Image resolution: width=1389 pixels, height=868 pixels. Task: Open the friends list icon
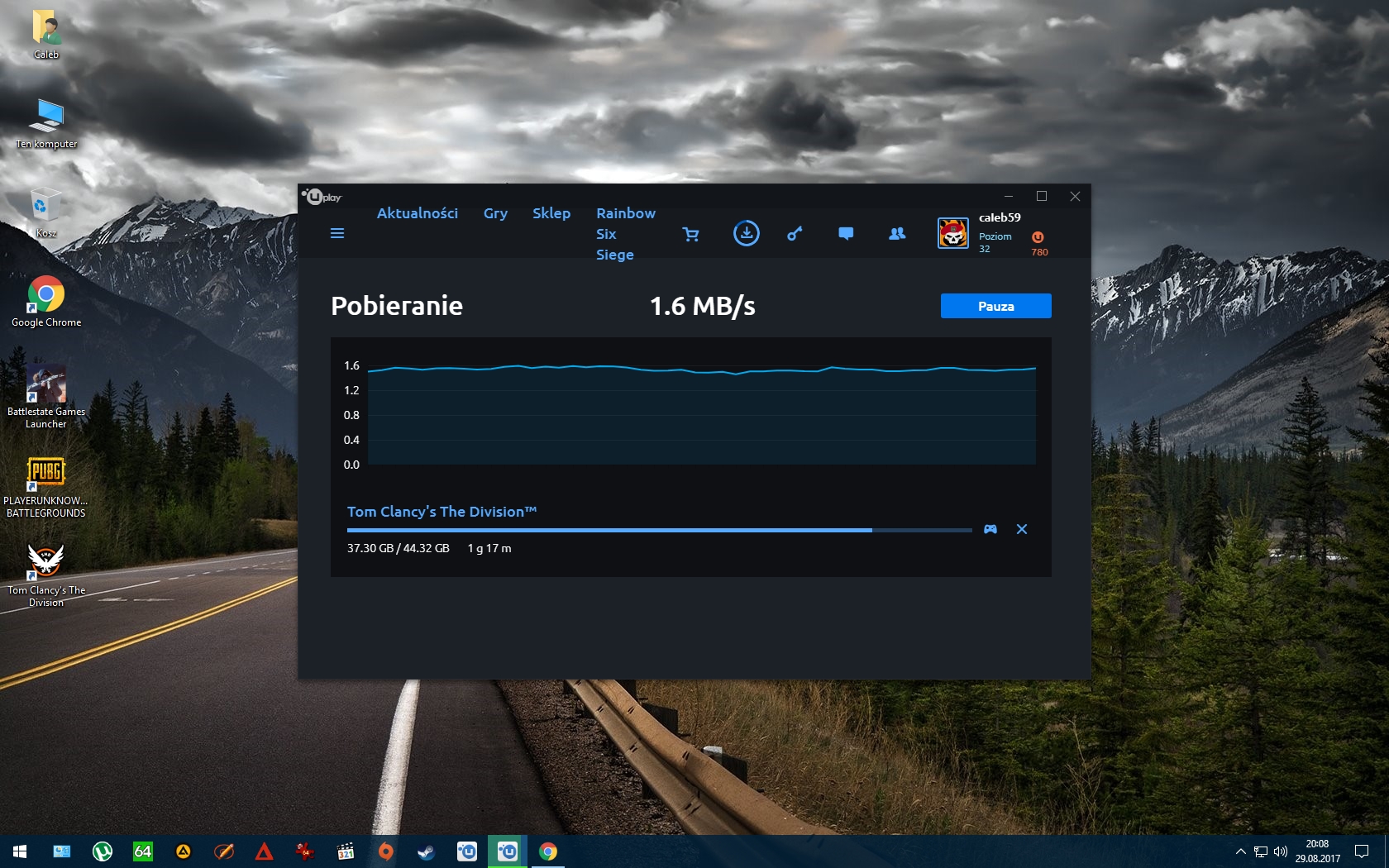pyautogui.click(x=897, y=234)
